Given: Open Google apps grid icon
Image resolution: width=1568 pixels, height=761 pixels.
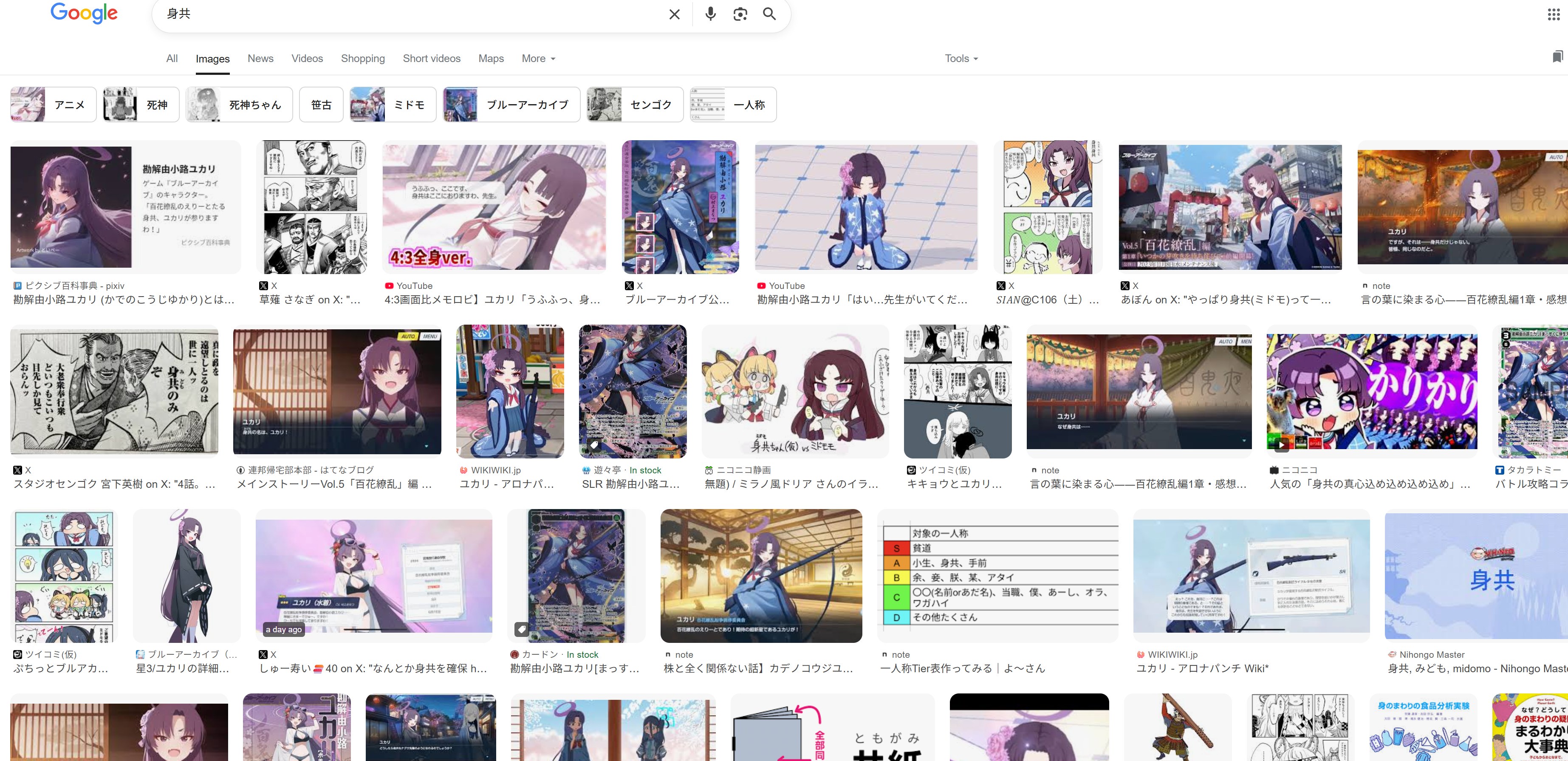Looking at the screenshot, I should tap(1554, 14).
